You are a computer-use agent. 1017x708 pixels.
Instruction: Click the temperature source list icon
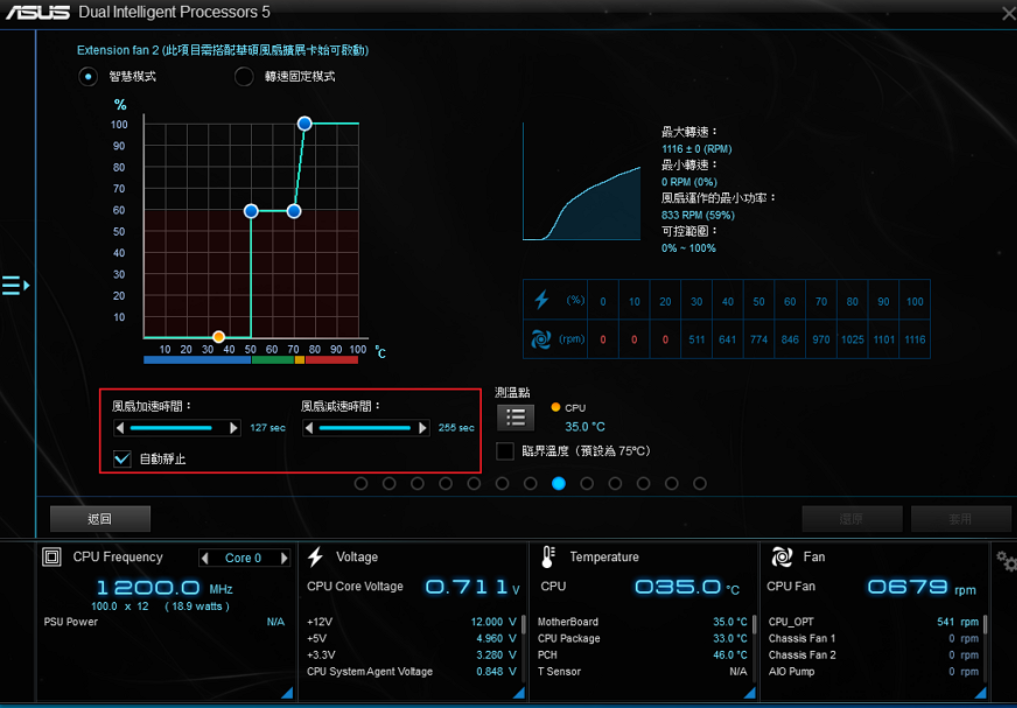click(516, 417)
